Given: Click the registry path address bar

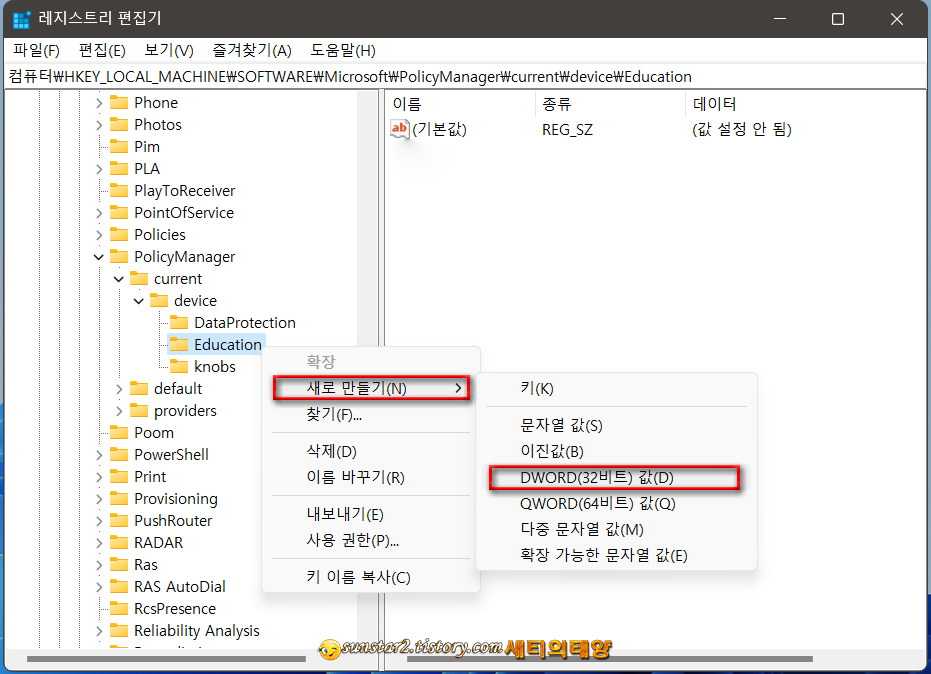Looking at the screenshot, I should click(x=400, y=76).
